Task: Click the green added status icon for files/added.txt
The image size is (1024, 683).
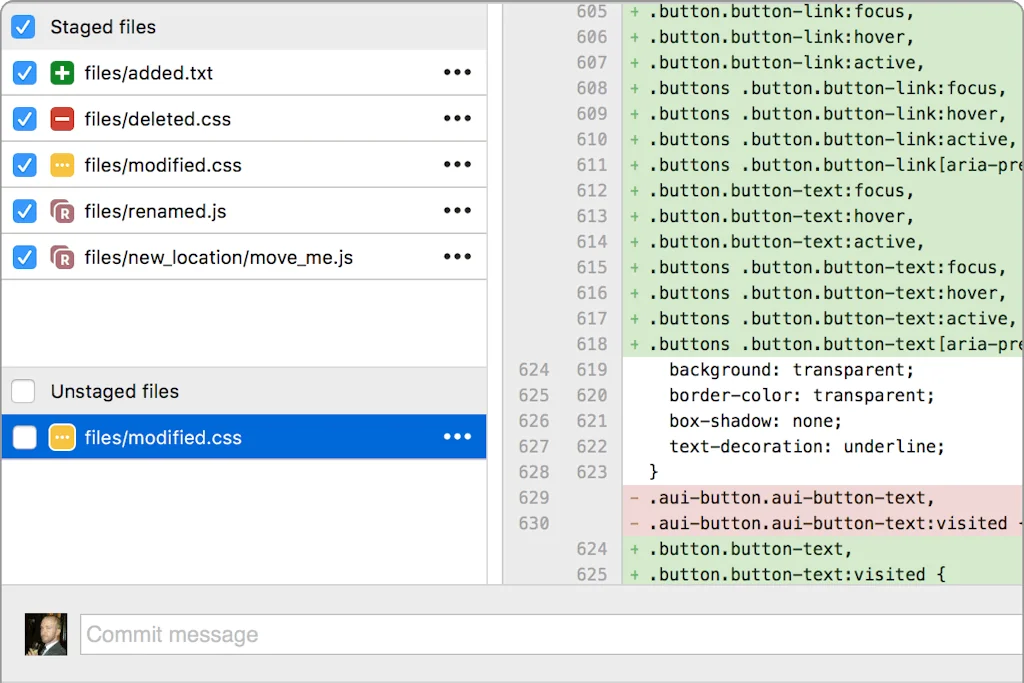Action: coord(63,72)
